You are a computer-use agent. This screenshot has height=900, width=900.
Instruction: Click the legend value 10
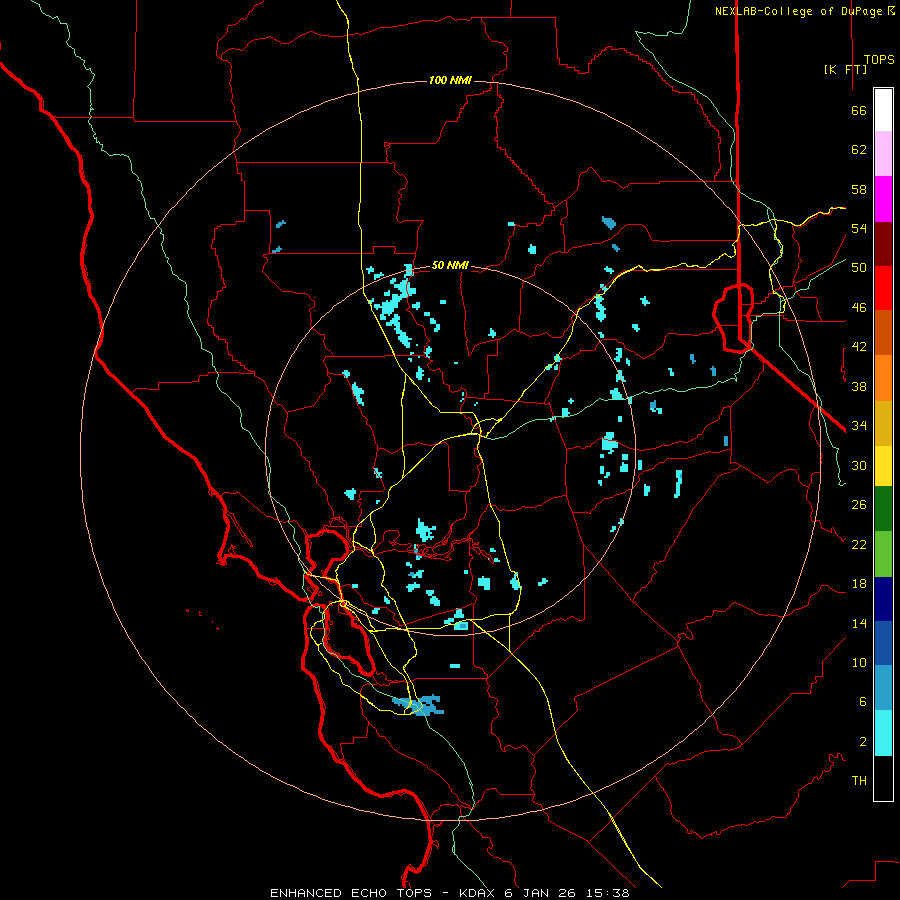point(859,662)
